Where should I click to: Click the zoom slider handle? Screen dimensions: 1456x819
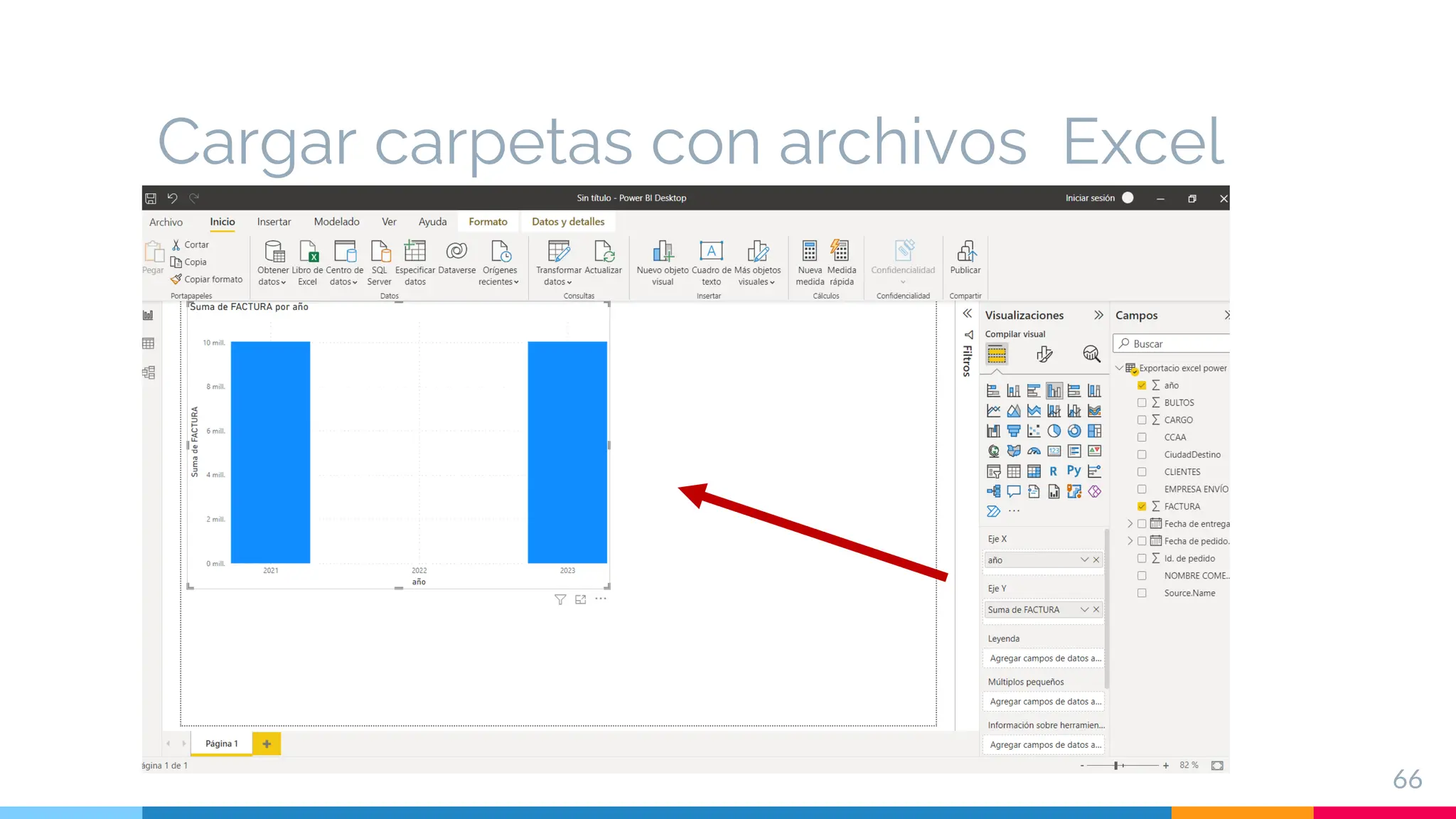[x=1116, y=766]
